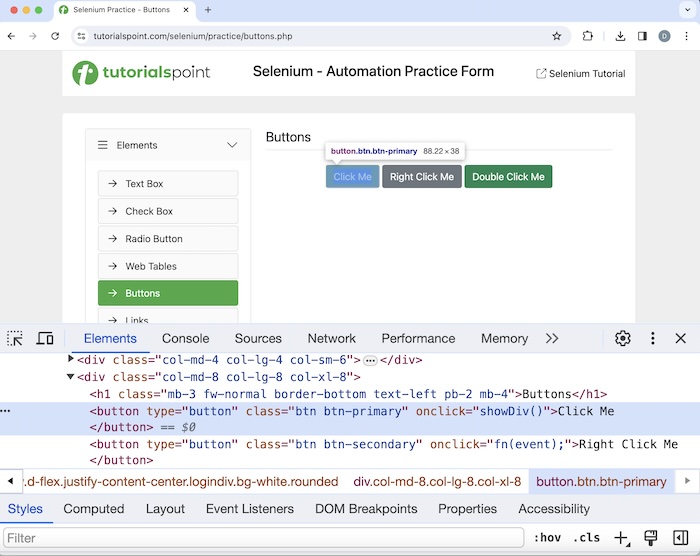Select the Radio Button sidebar item
The image size is (700, 556).
(x=168, y=239)
